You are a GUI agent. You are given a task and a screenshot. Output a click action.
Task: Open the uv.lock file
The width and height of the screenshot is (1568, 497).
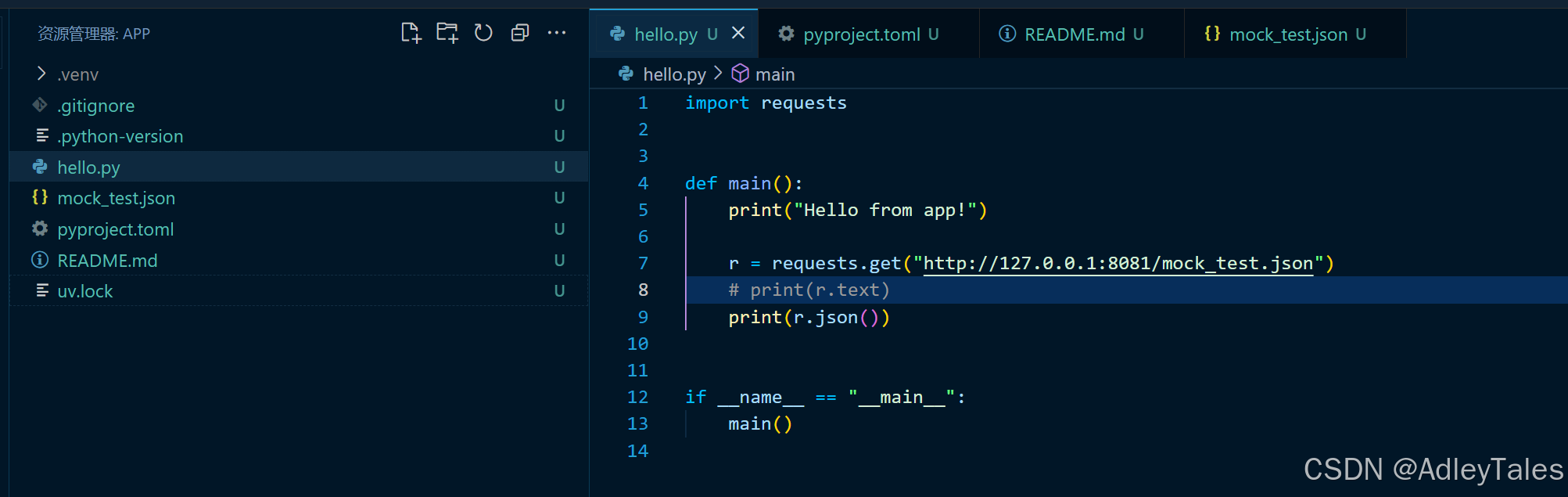click(x=298, y=291)
